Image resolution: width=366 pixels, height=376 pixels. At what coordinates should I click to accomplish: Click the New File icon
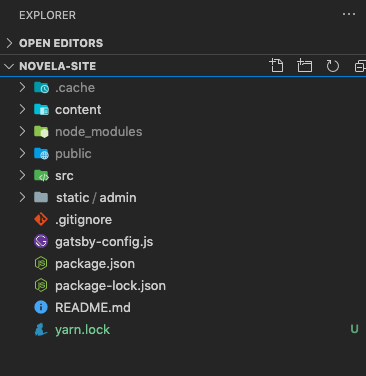(276, 66)
